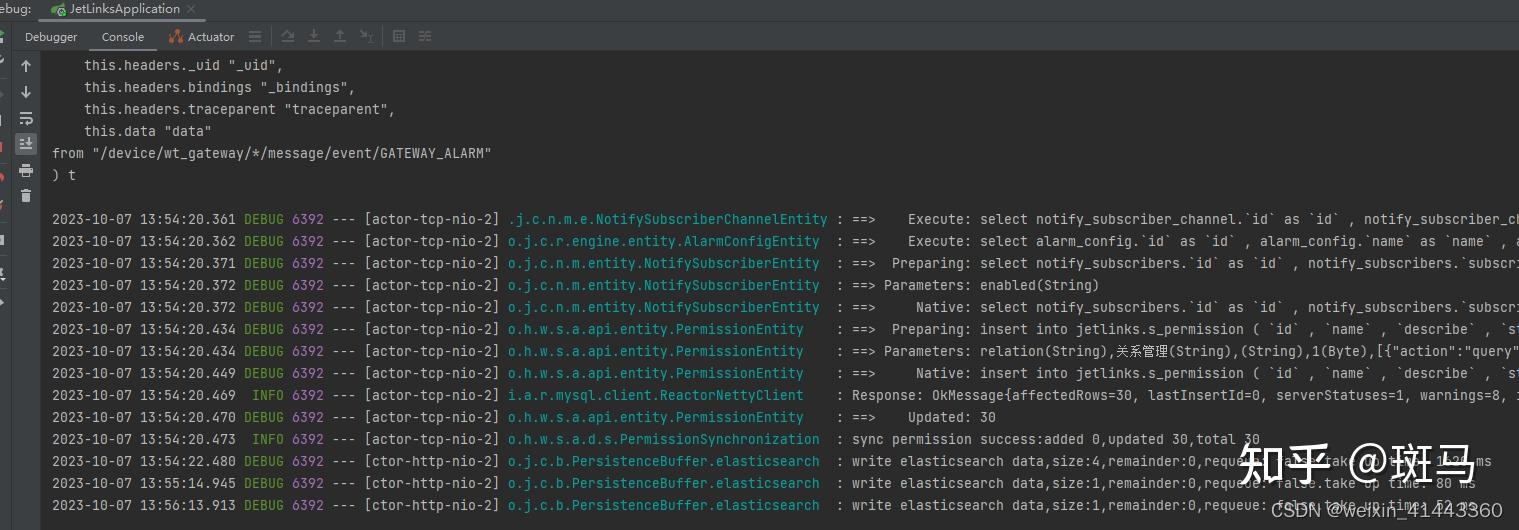Image resolution: width=1519 pixels, height=530 pixels.
Task: Click the Run to Cursor icon
Action: click(x=367, y=36)
